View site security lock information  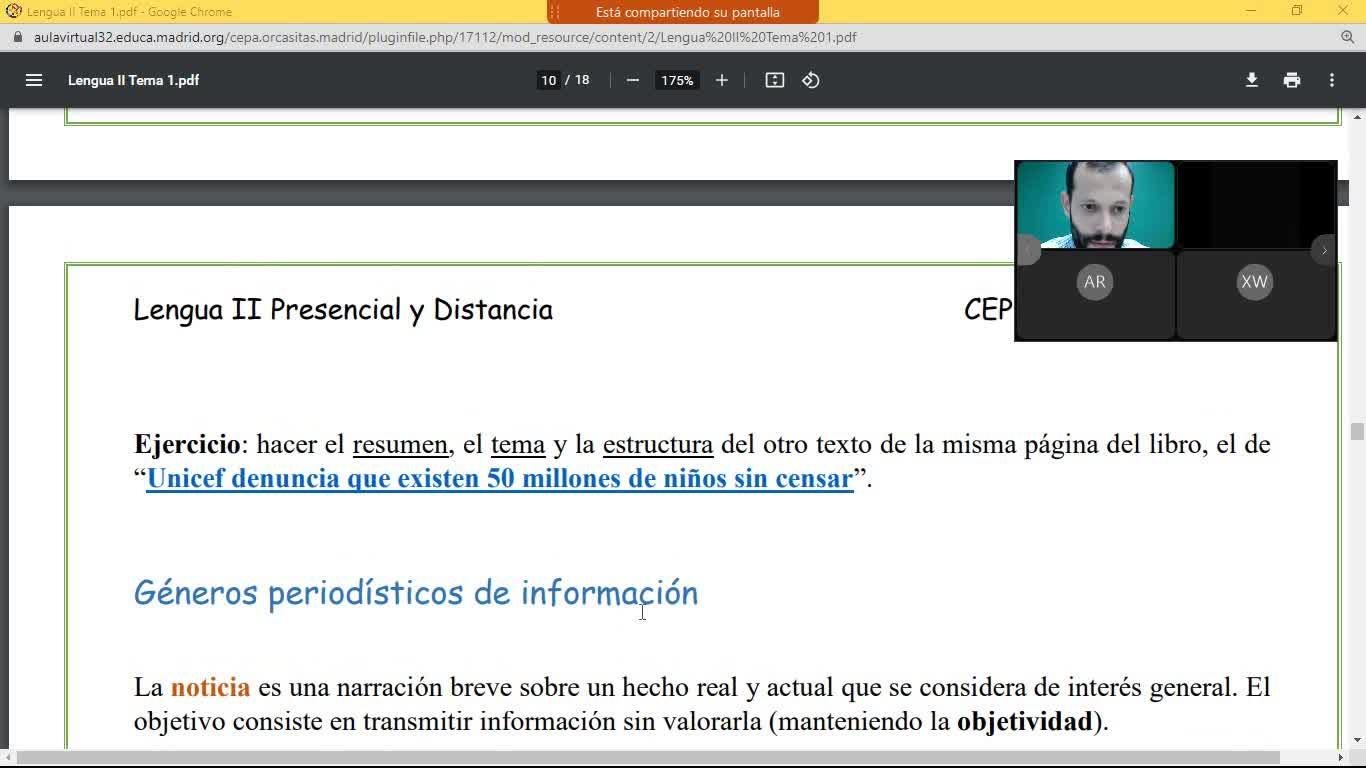(17, 37)
